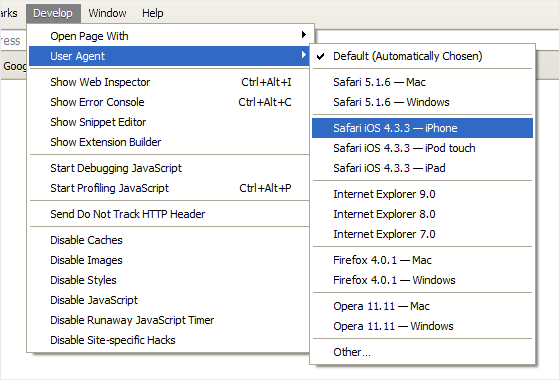Select Show Web Inspector
560x380 pixels.
click(169, 82)
